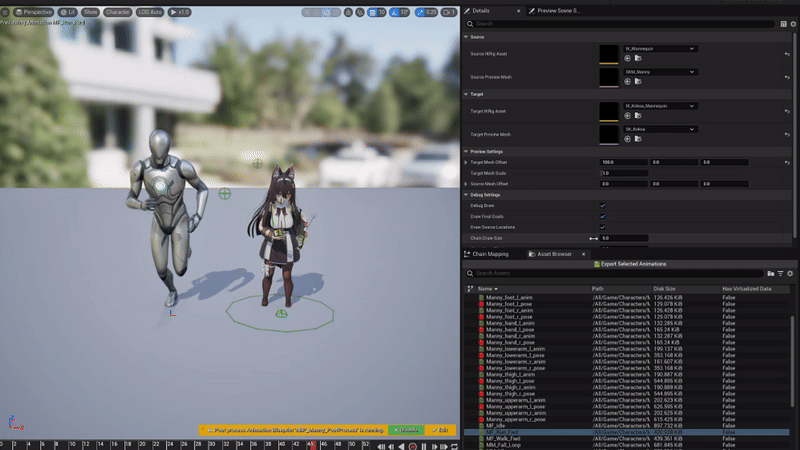Select the transform gizmo mode group

(321, 12)
